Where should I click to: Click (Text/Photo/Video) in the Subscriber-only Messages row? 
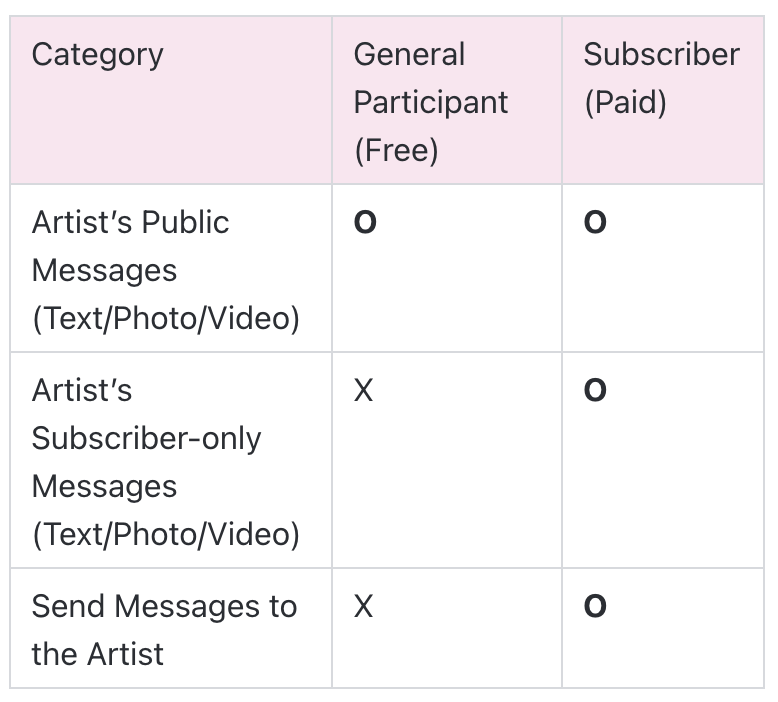point(166,535)
